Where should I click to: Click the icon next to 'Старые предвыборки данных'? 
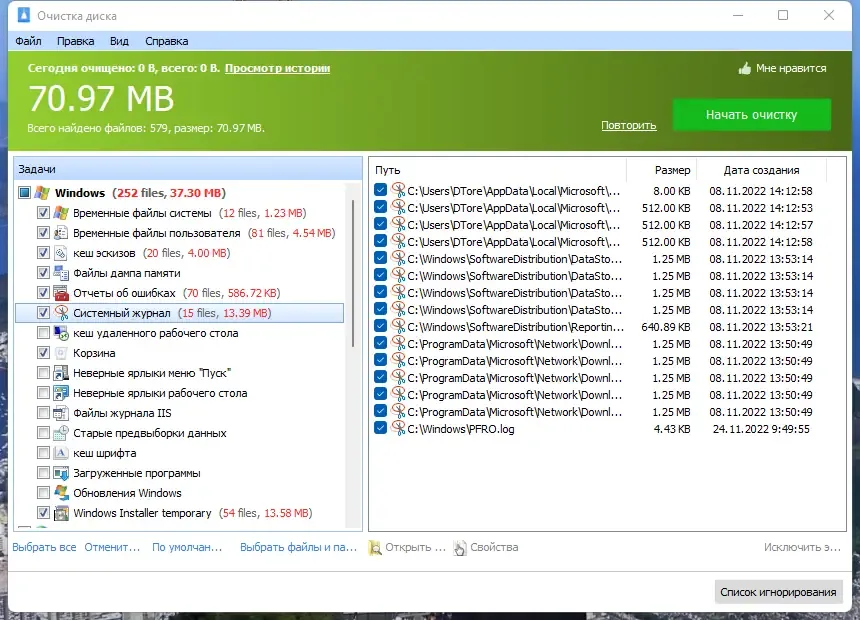[61, 433]
